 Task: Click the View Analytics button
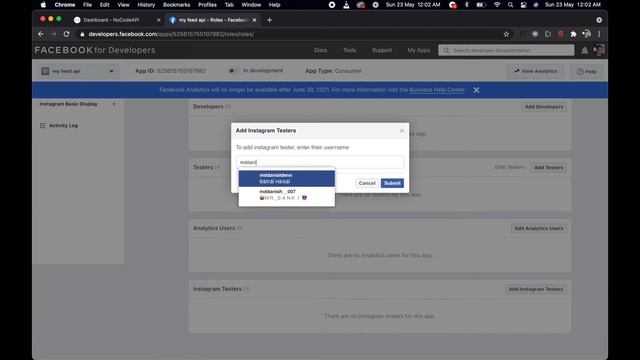tap(535, 71)
